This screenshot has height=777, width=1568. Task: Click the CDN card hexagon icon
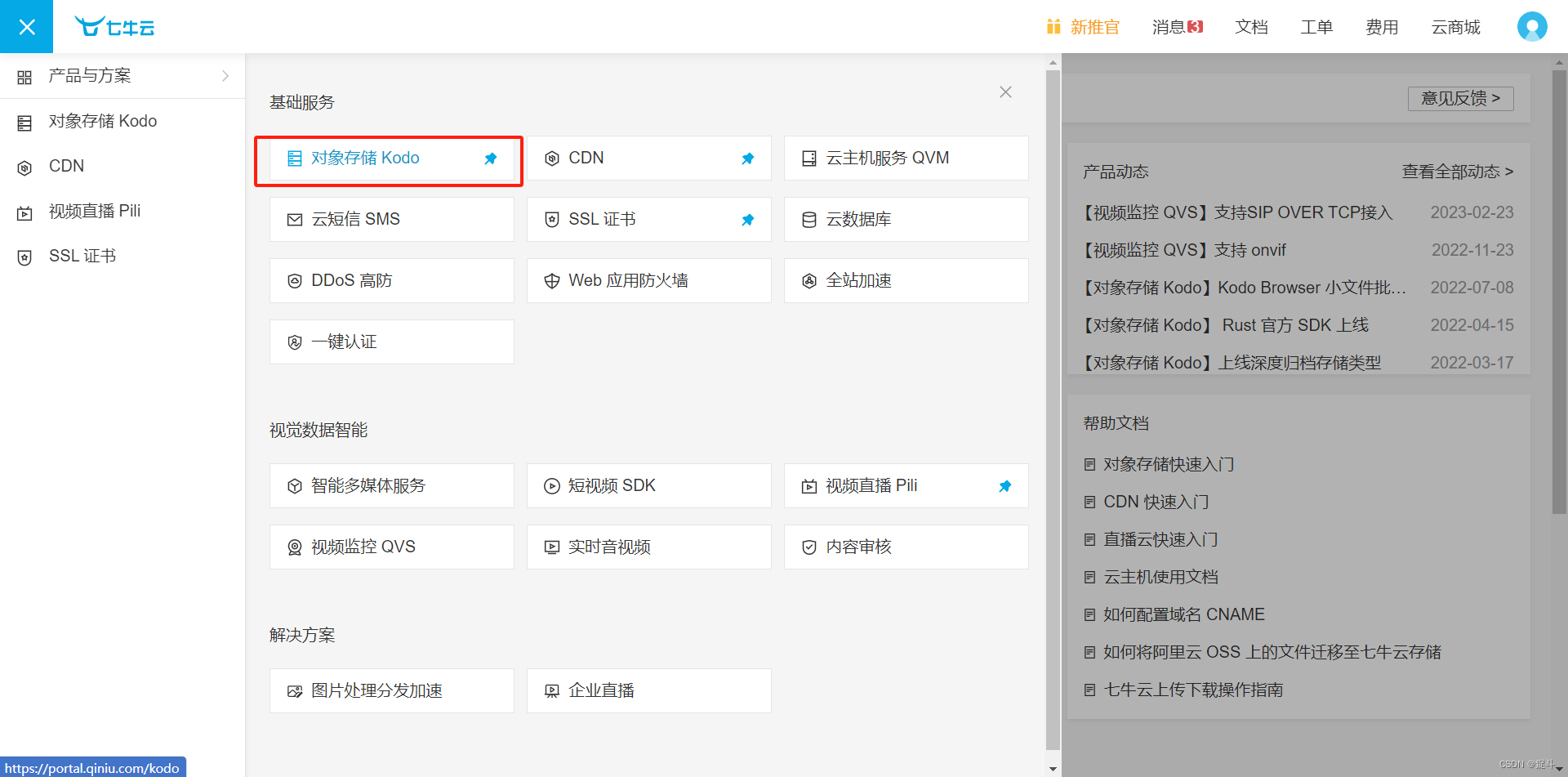552,159
